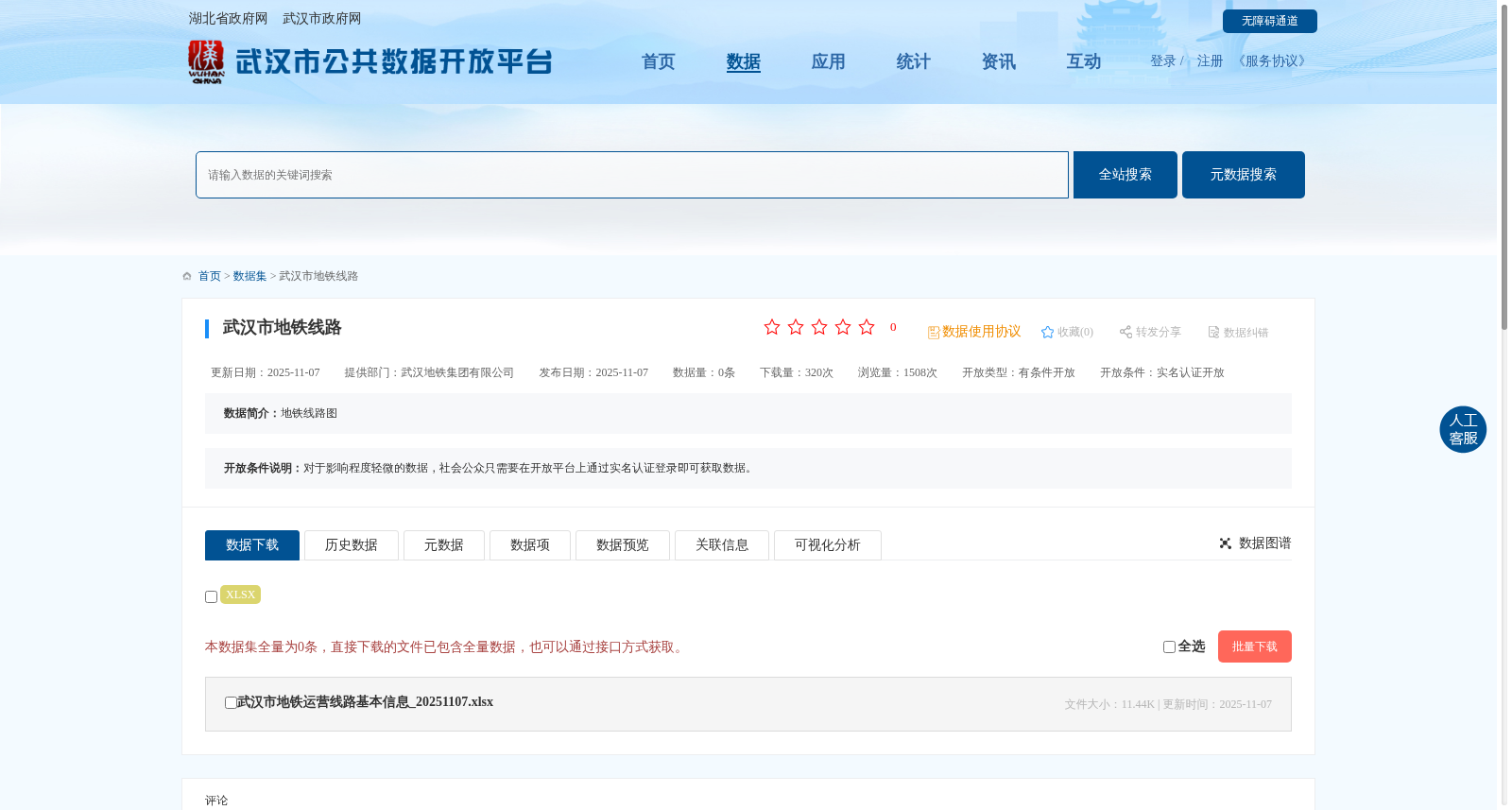Click 全站搜索 button
The height and width of the screenshot is (810, 1512).
(x=1125, y=175)
